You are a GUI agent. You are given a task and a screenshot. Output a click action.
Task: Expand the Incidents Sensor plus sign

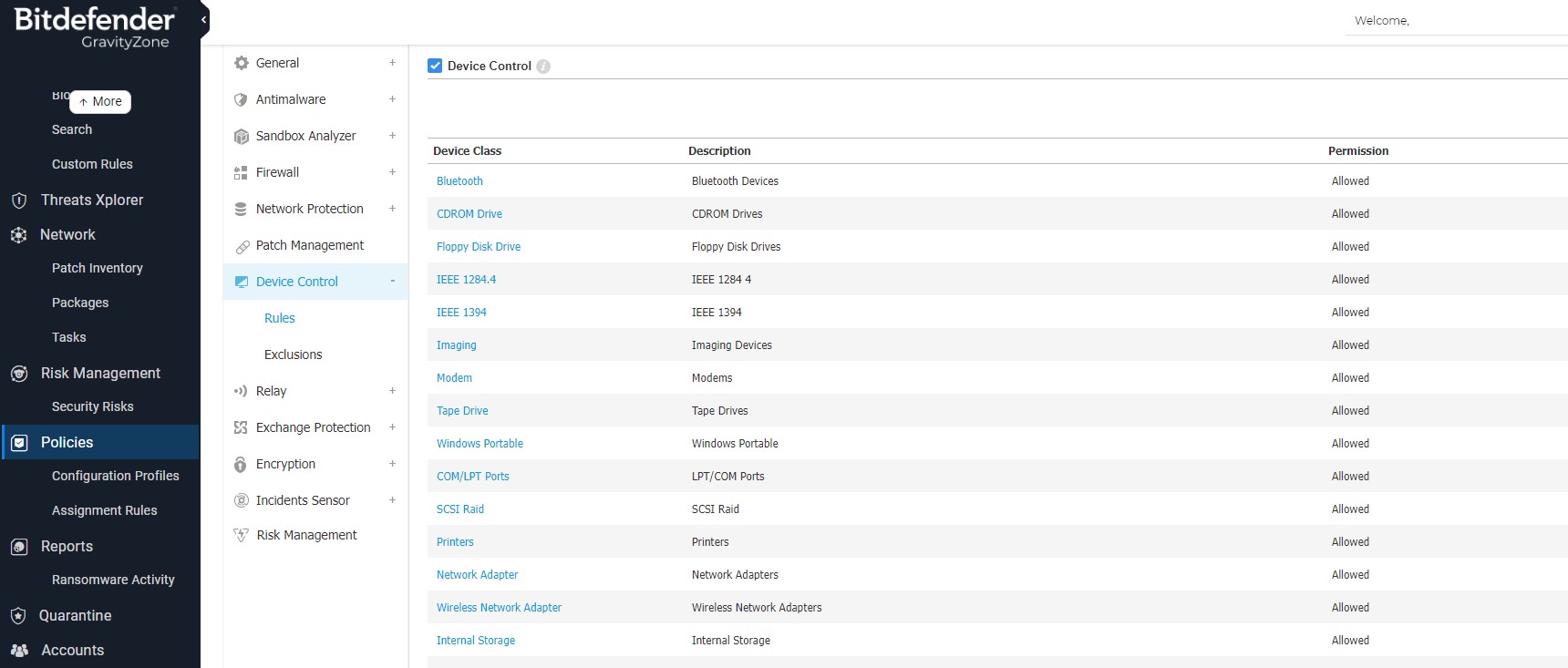click(x=392, y=500)
